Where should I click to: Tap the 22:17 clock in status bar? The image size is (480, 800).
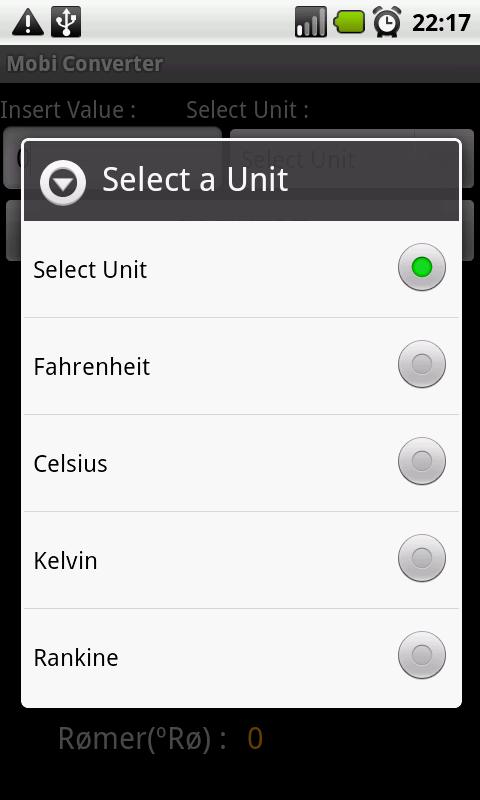pyautogui.click(x=441, y=23)
